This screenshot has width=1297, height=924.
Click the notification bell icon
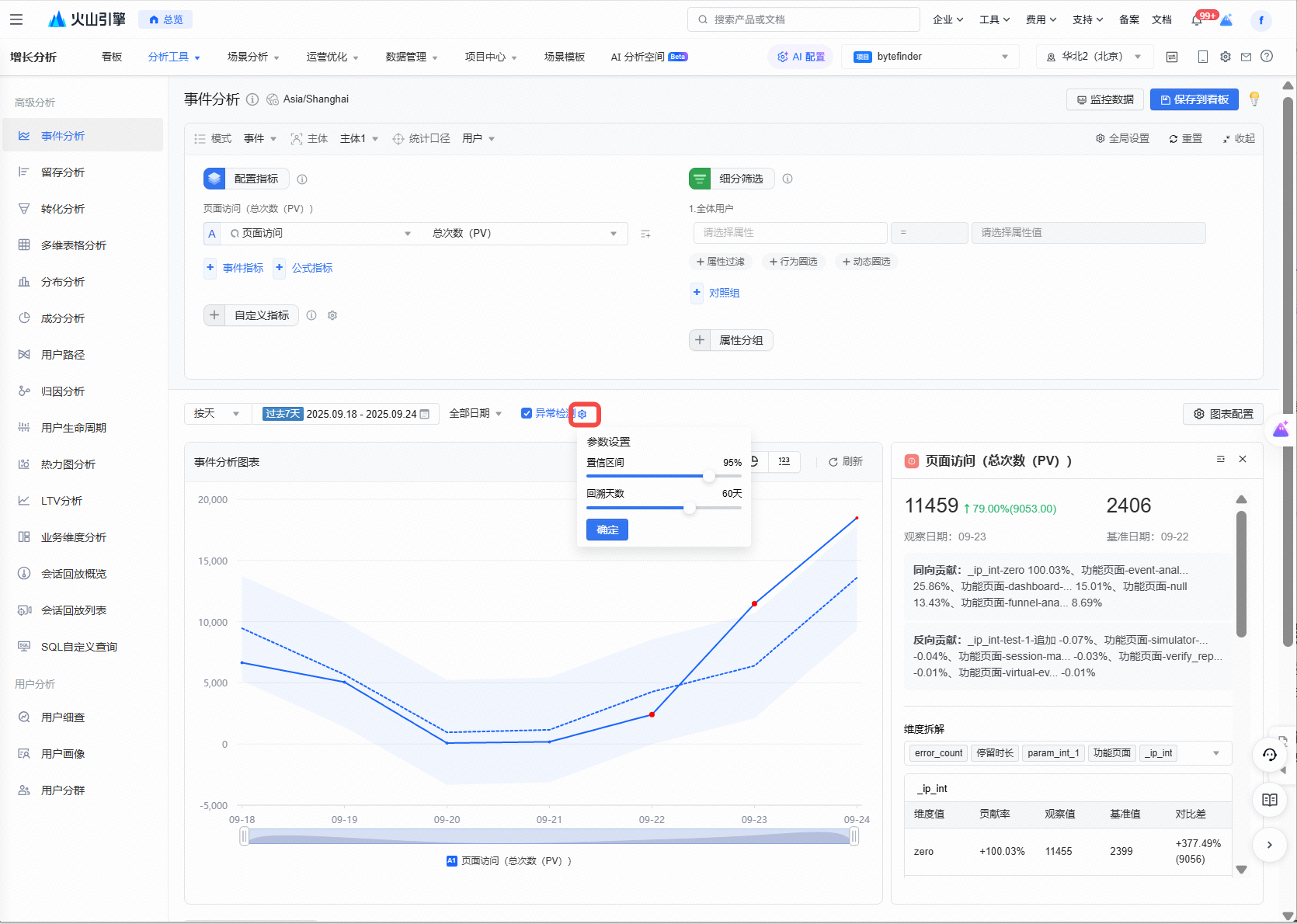tap(1197, 20)
